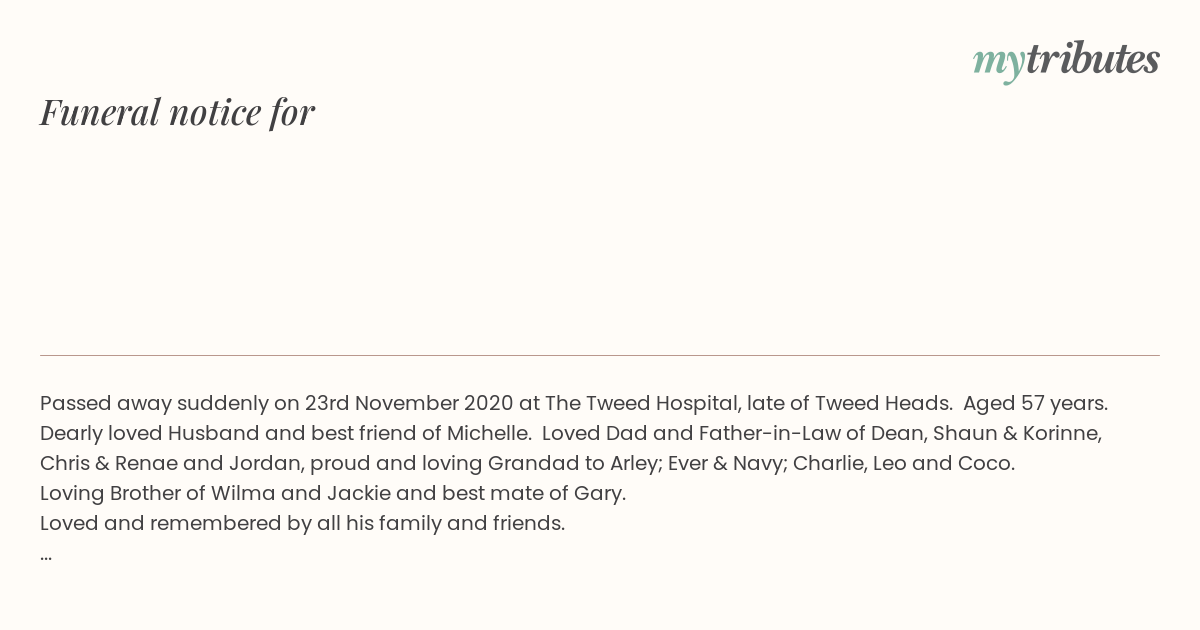The image size is (1200, 630).
Task: Click the "Passed away suddenly" opening line
Action: click(x=574, y=404)
